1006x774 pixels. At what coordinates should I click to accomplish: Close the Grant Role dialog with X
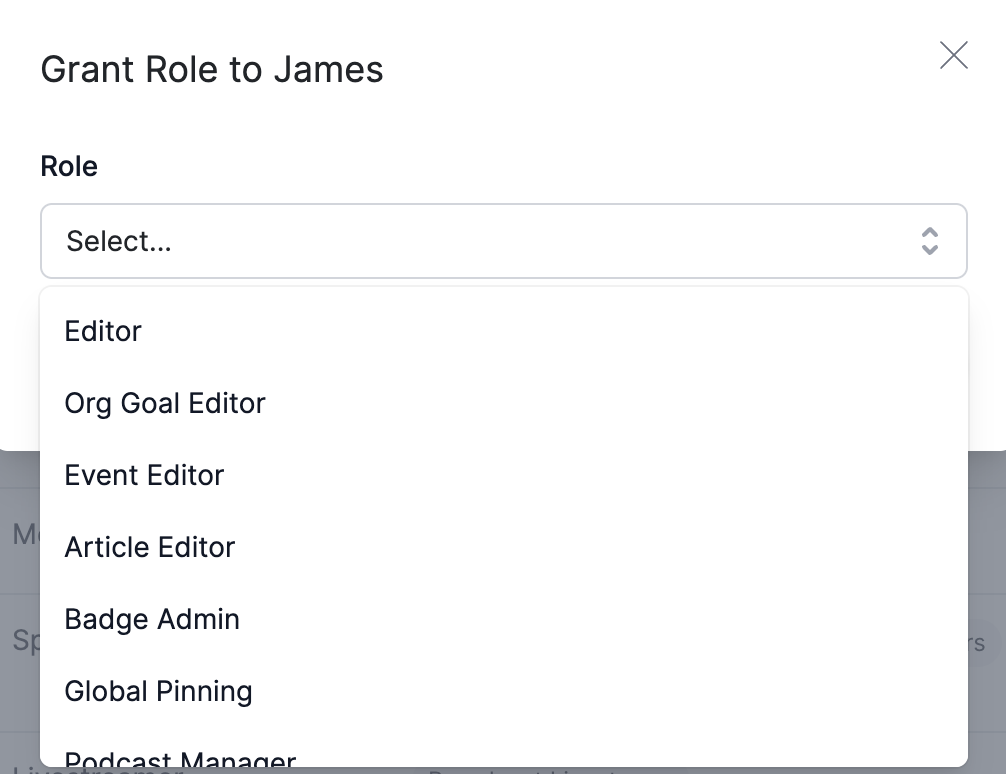click(953, 55)
